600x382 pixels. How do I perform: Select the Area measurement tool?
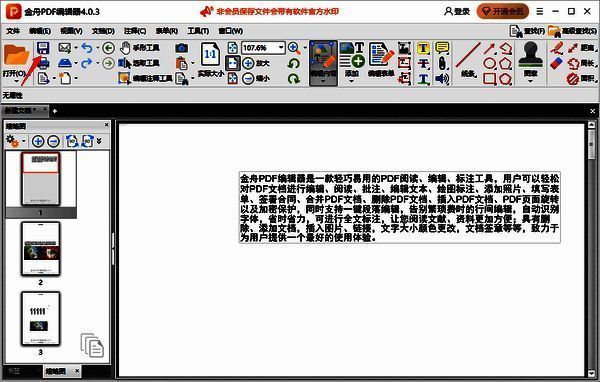(x=582, y=78)
